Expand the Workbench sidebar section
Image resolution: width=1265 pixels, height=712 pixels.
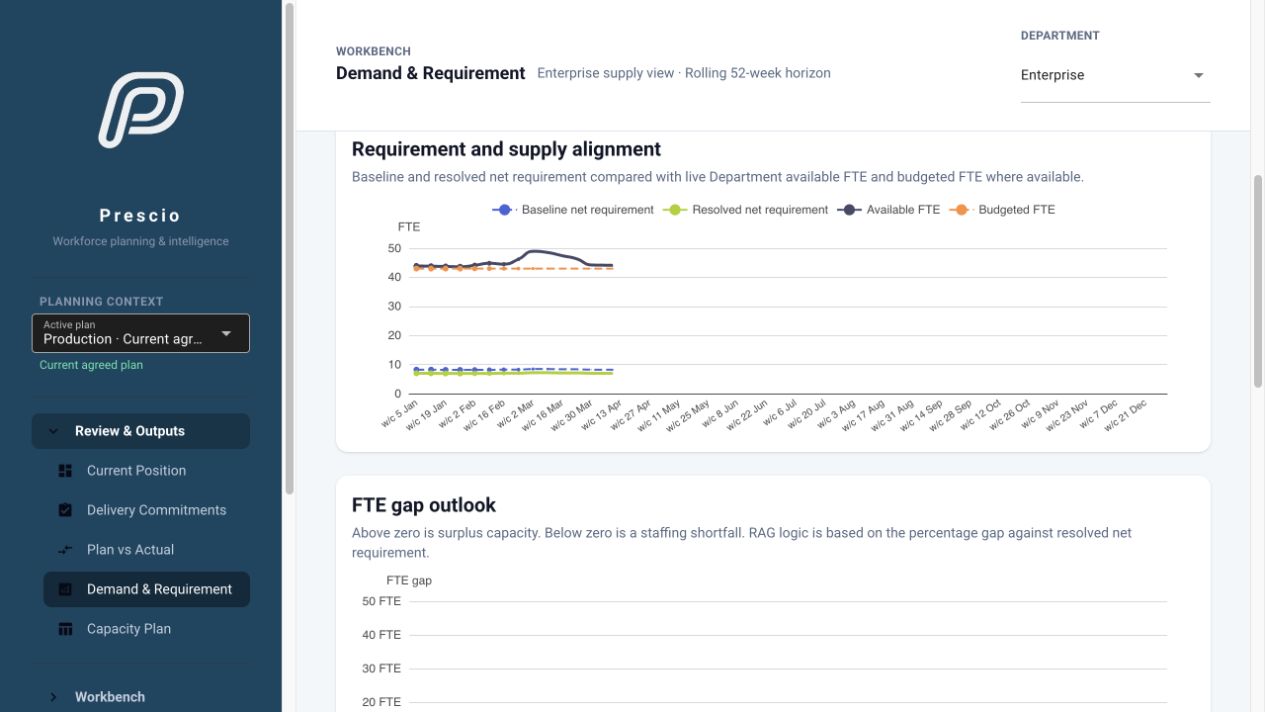click(x=140, y=697)
